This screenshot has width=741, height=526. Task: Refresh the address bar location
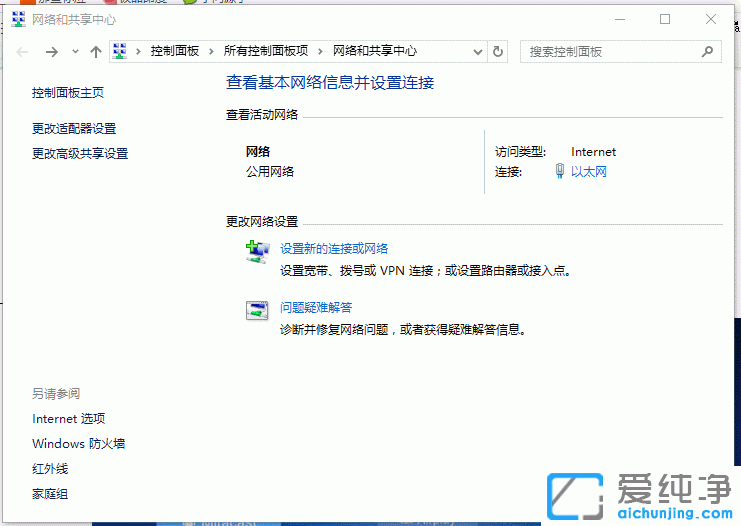tap(499, 52)
